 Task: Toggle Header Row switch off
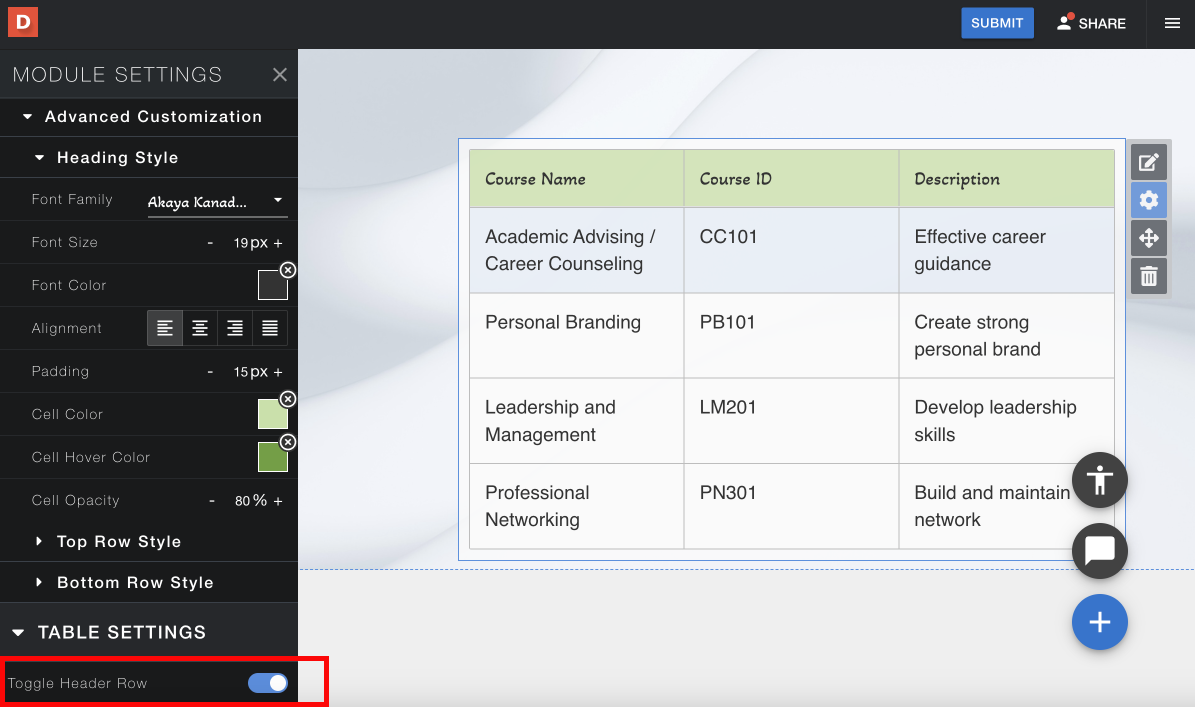(x=267, y=683)
